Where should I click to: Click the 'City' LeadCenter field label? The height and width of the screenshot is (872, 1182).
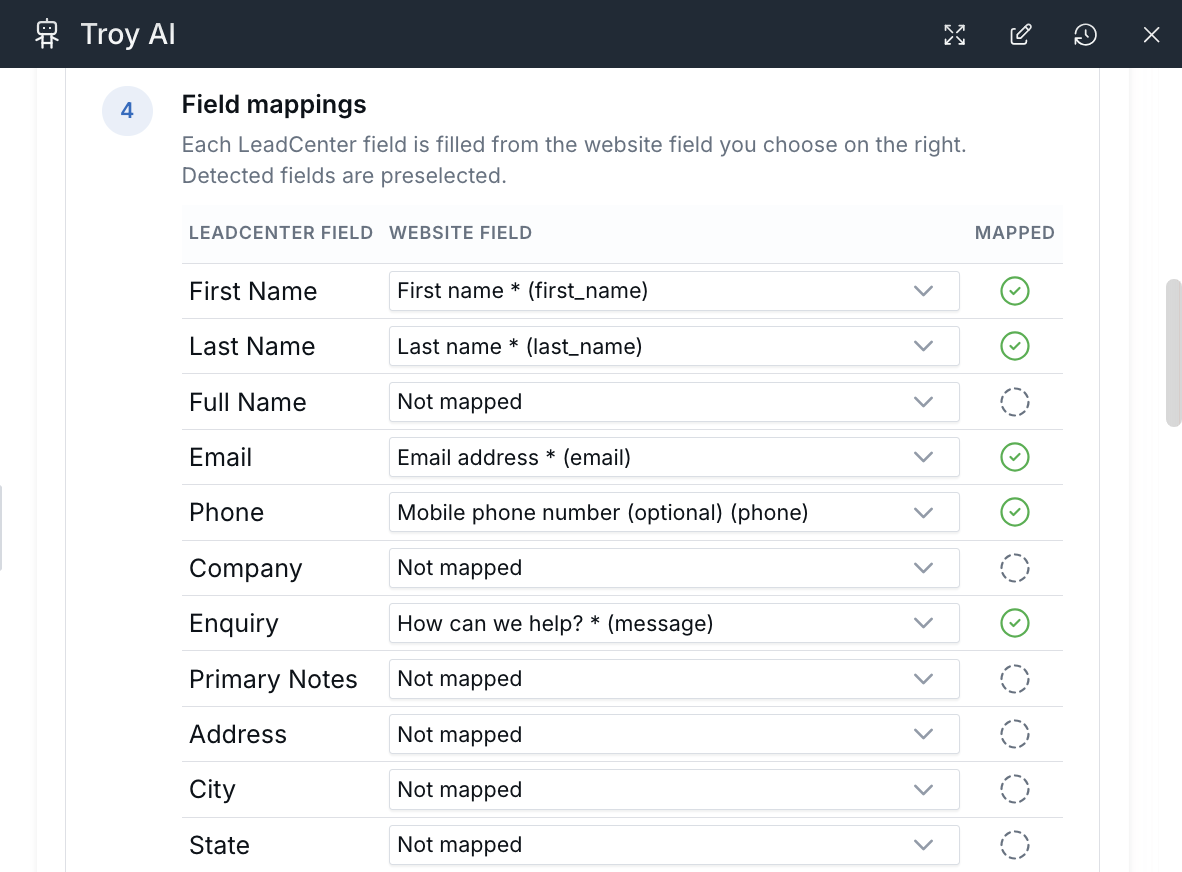212,790
